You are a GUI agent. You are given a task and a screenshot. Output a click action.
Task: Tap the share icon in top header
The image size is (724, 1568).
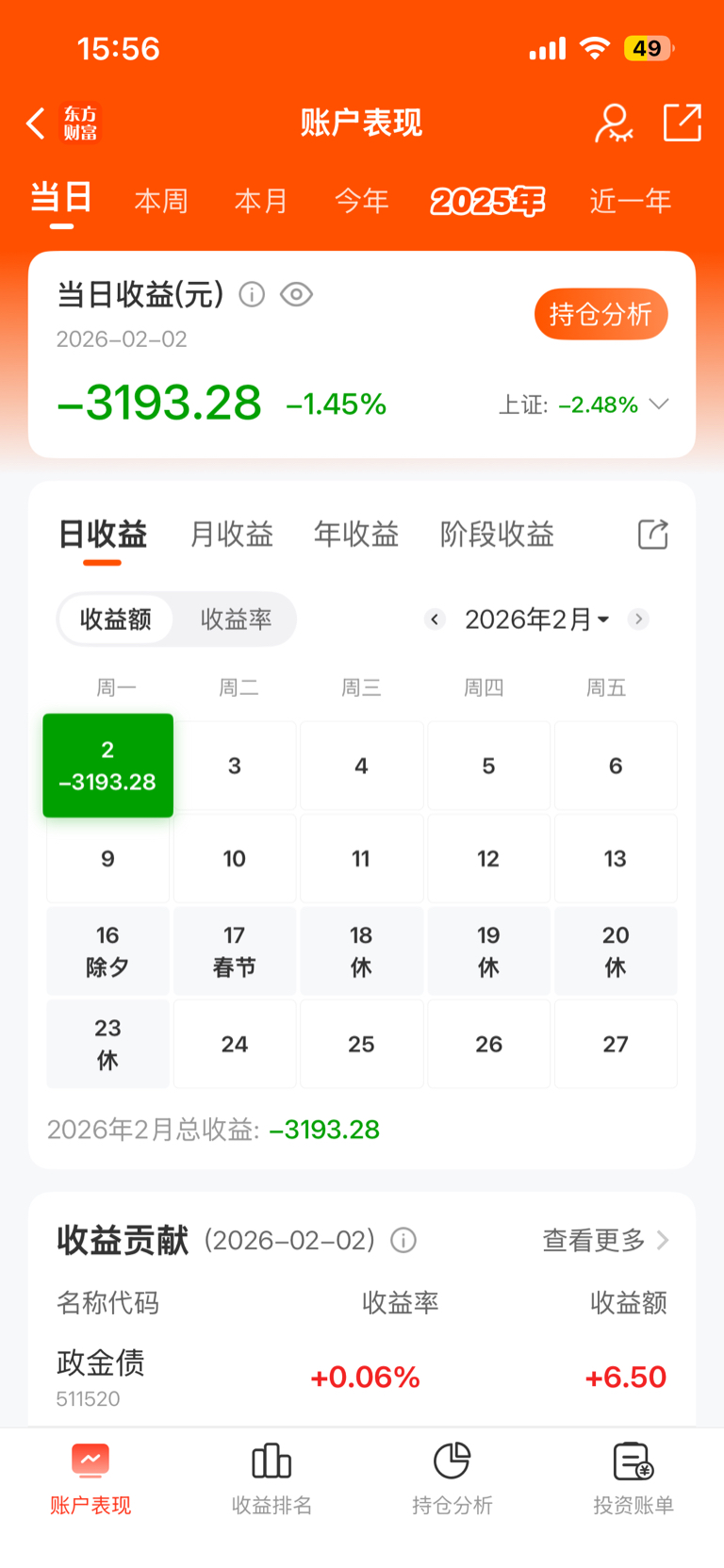(682, 123)
